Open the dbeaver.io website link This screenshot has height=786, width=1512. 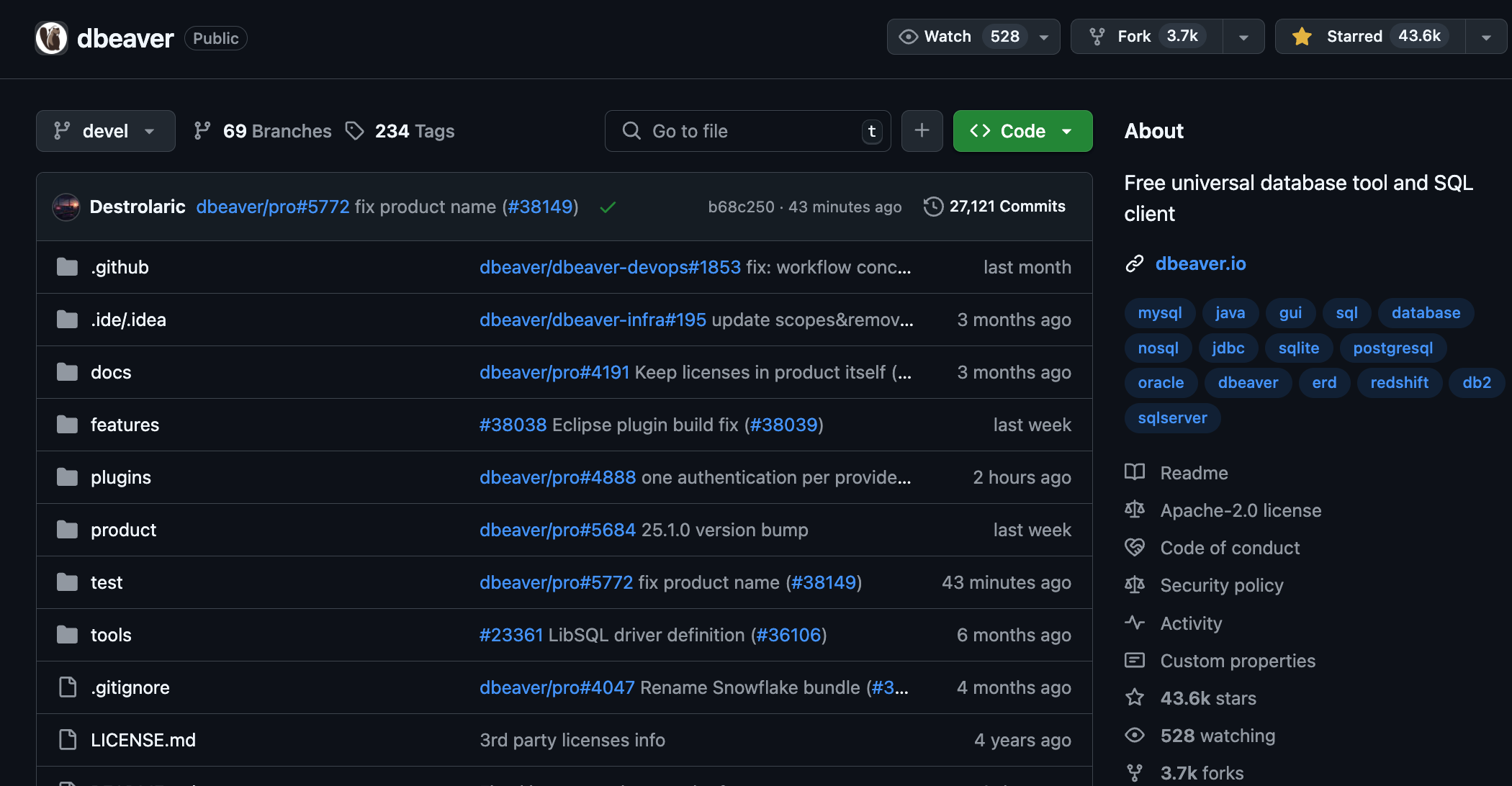click(1200, 264)
